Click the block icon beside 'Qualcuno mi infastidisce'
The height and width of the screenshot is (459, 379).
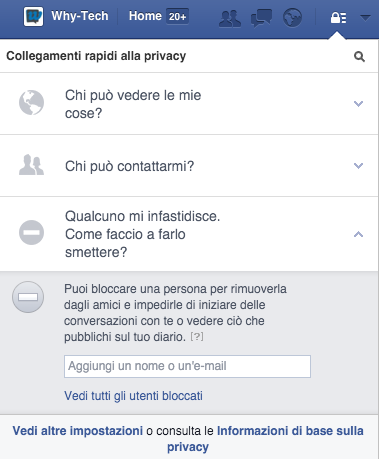pos(31,232)
